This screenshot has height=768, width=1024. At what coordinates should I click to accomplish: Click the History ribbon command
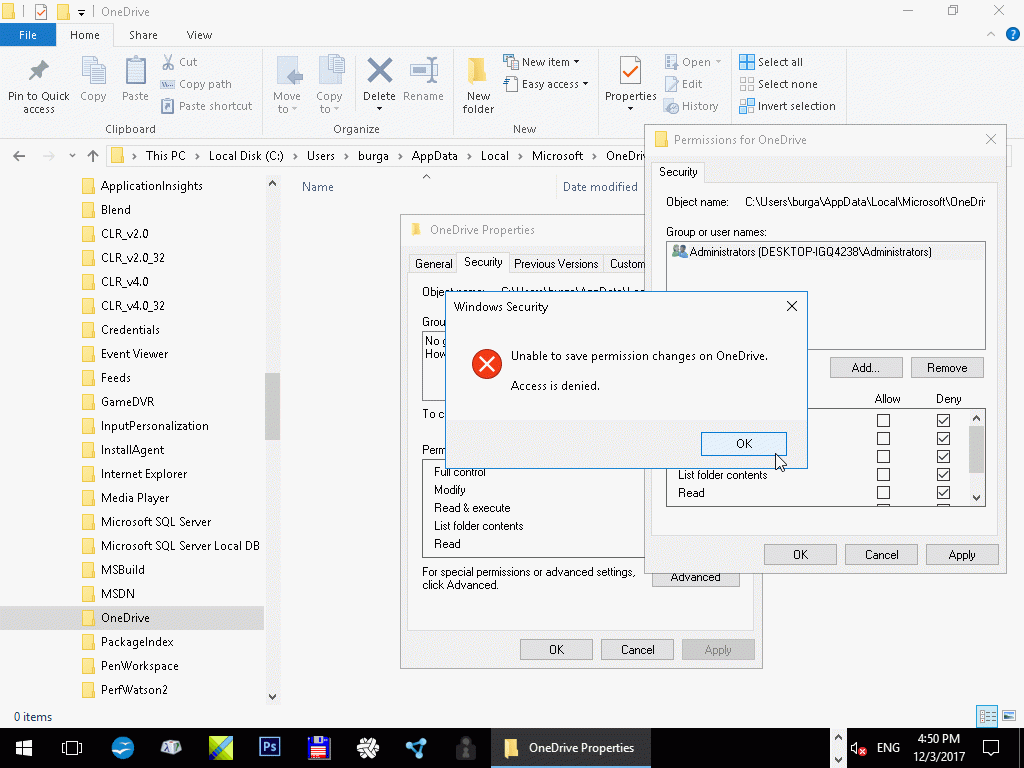(691, 106)
